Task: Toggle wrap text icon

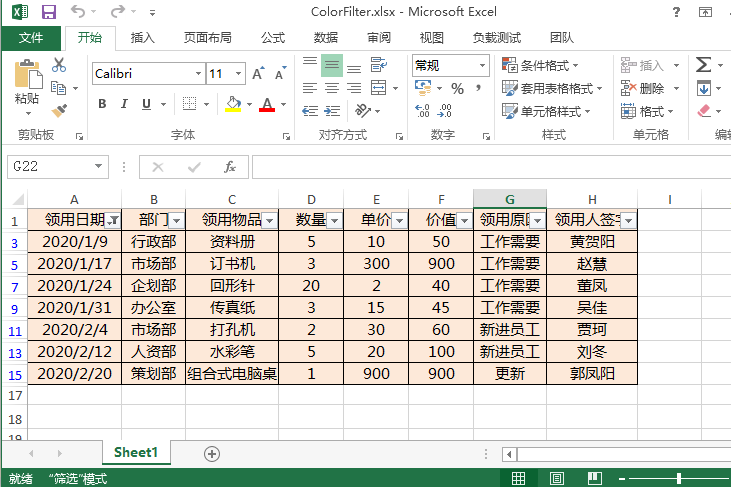Action: [x=379, y=65]
